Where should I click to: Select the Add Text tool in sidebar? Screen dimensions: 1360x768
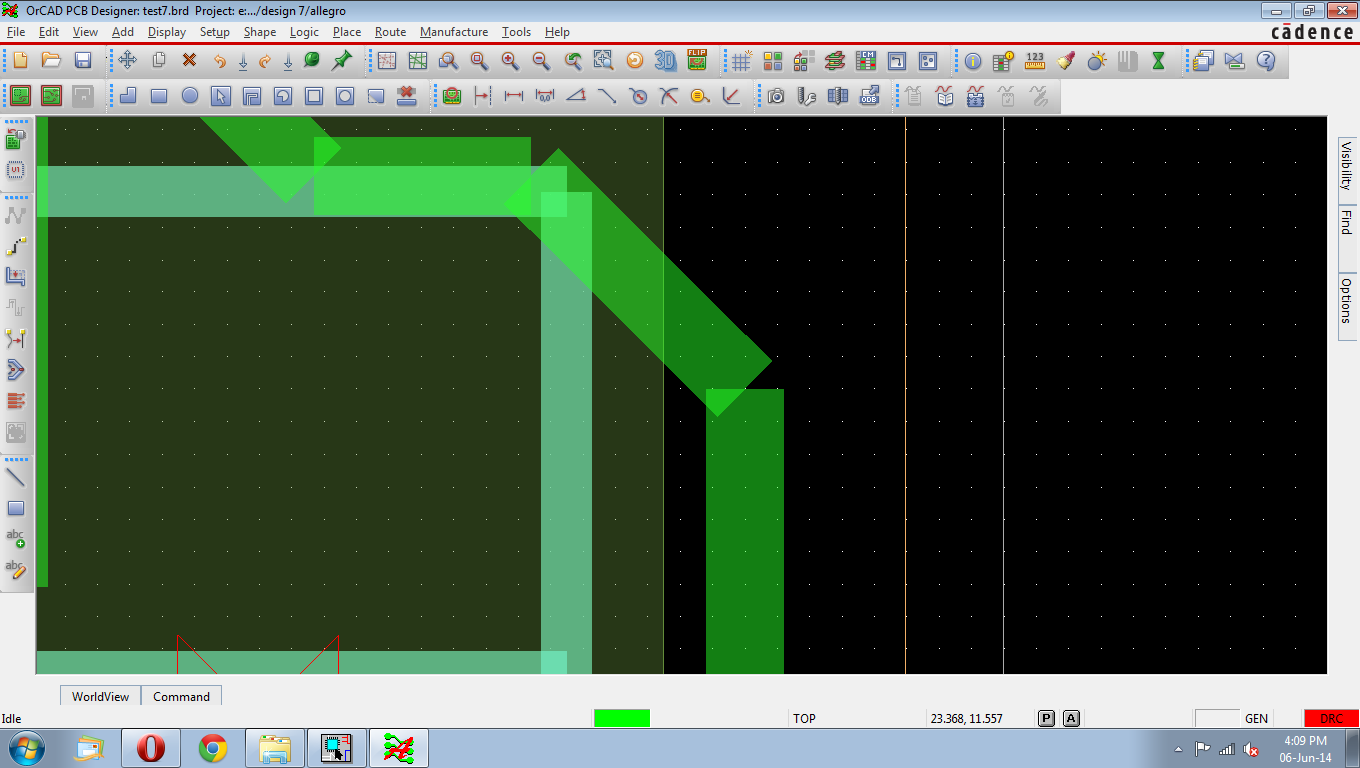(15, 538)
